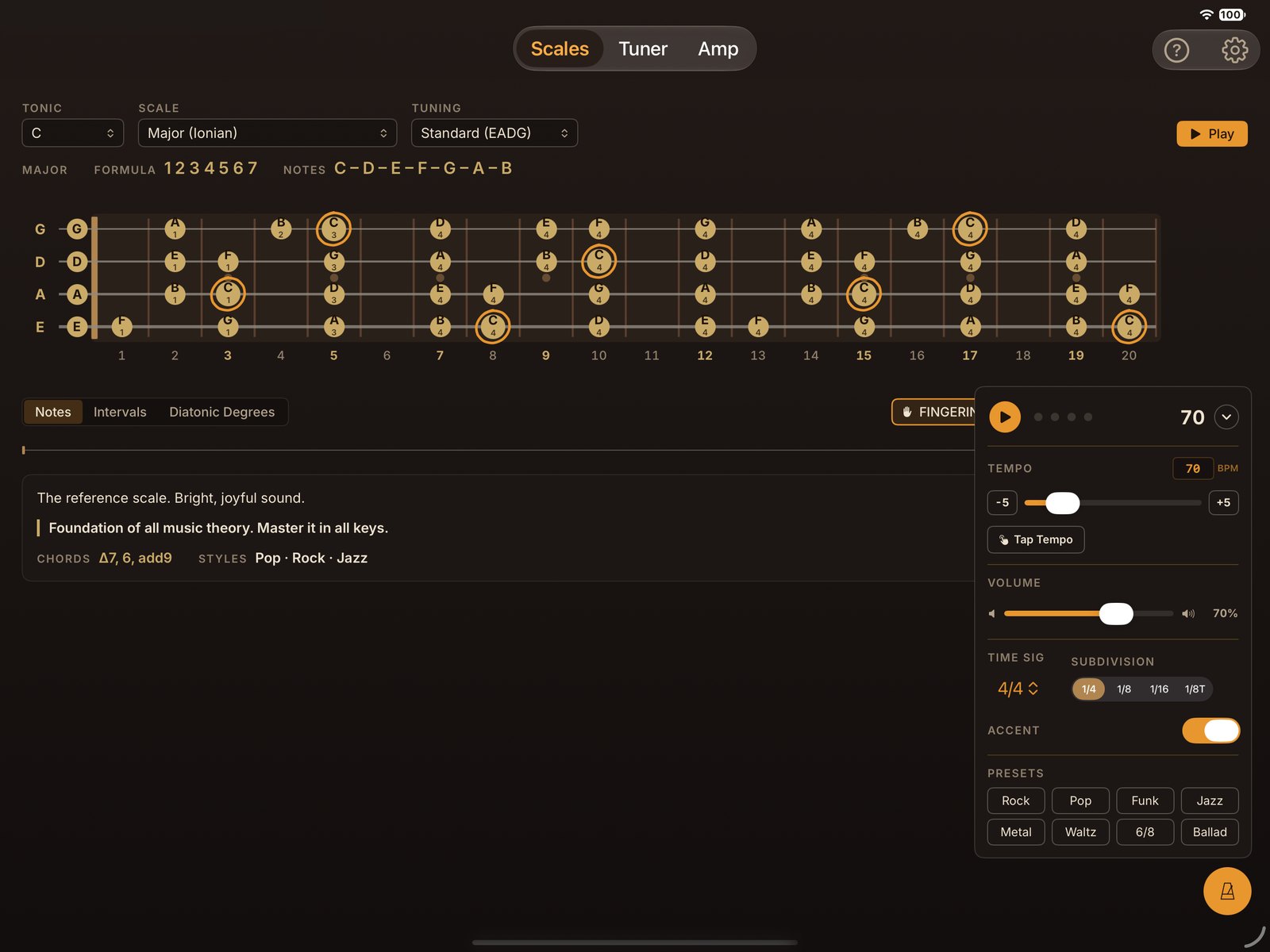Image resolution: width=1270 pixels, height=952 pixels.
Task: Tap circled C note on A string fret 3
Action: point(228,294)
